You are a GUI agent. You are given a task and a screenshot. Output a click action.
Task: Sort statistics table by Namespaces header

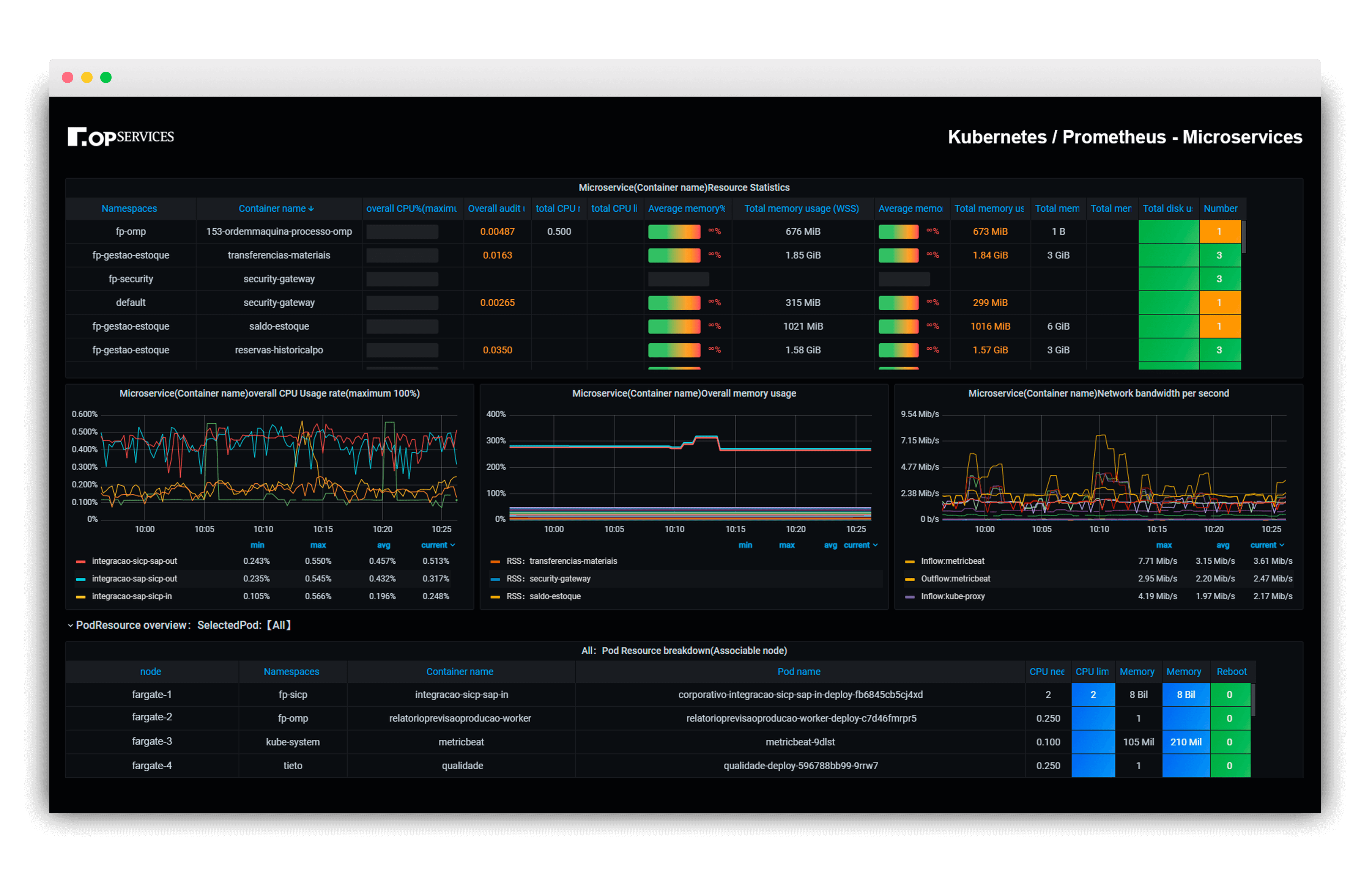pyautogui.click(x=129, y=209)
